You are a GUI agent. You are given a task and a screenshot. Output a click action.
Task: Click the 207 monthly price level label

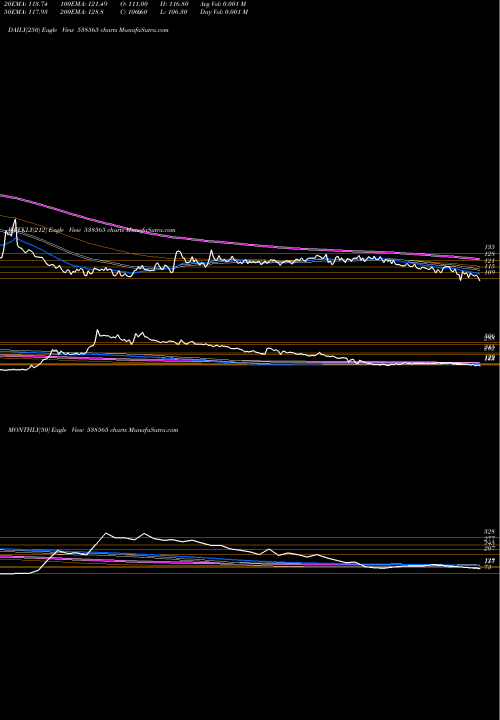[x=489, y=548]
